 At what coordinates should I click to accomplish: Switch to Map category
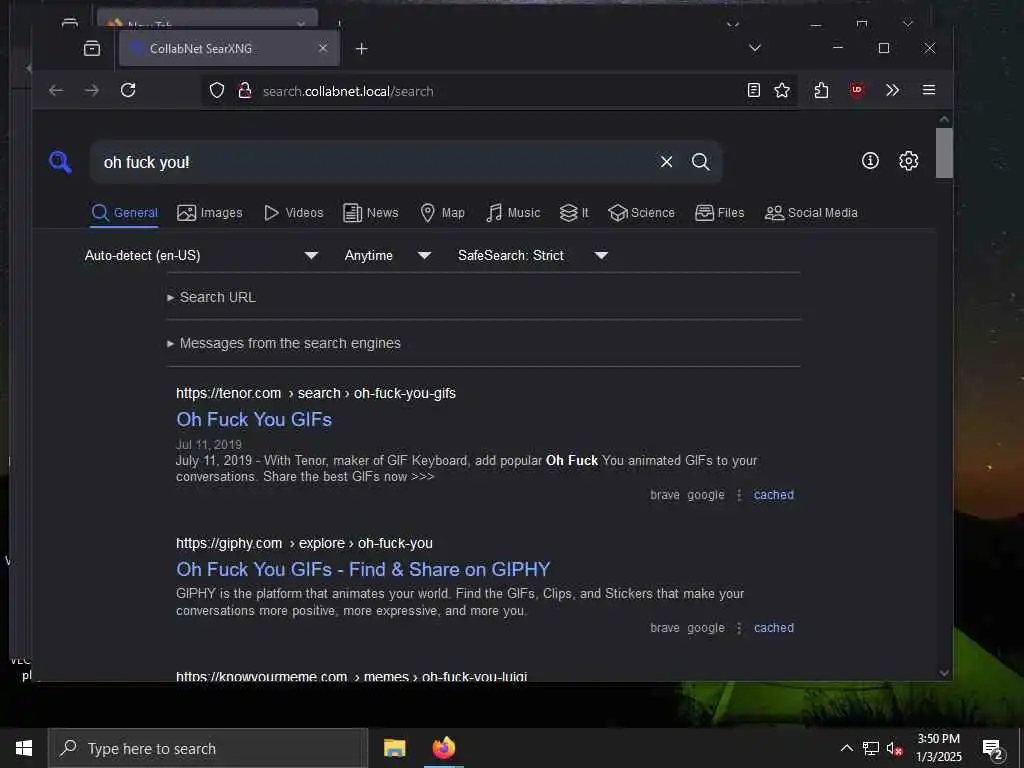pos(442,213)
